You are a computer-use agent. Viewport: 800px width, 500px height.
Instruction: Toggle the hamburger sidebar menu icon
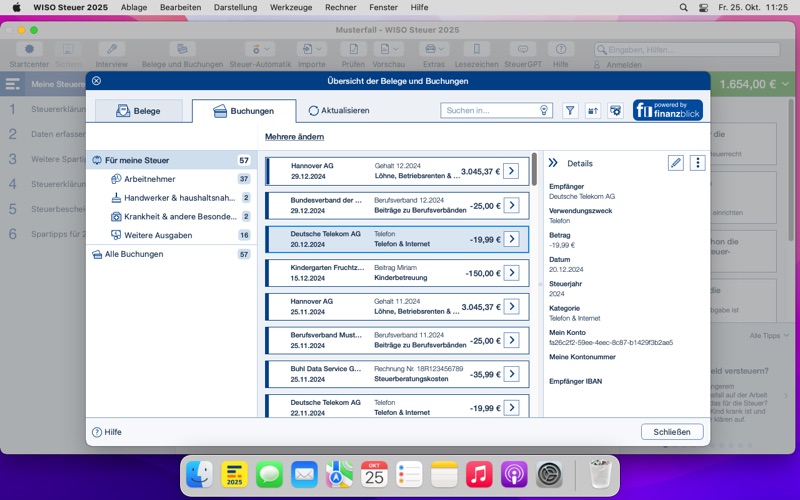12,84
